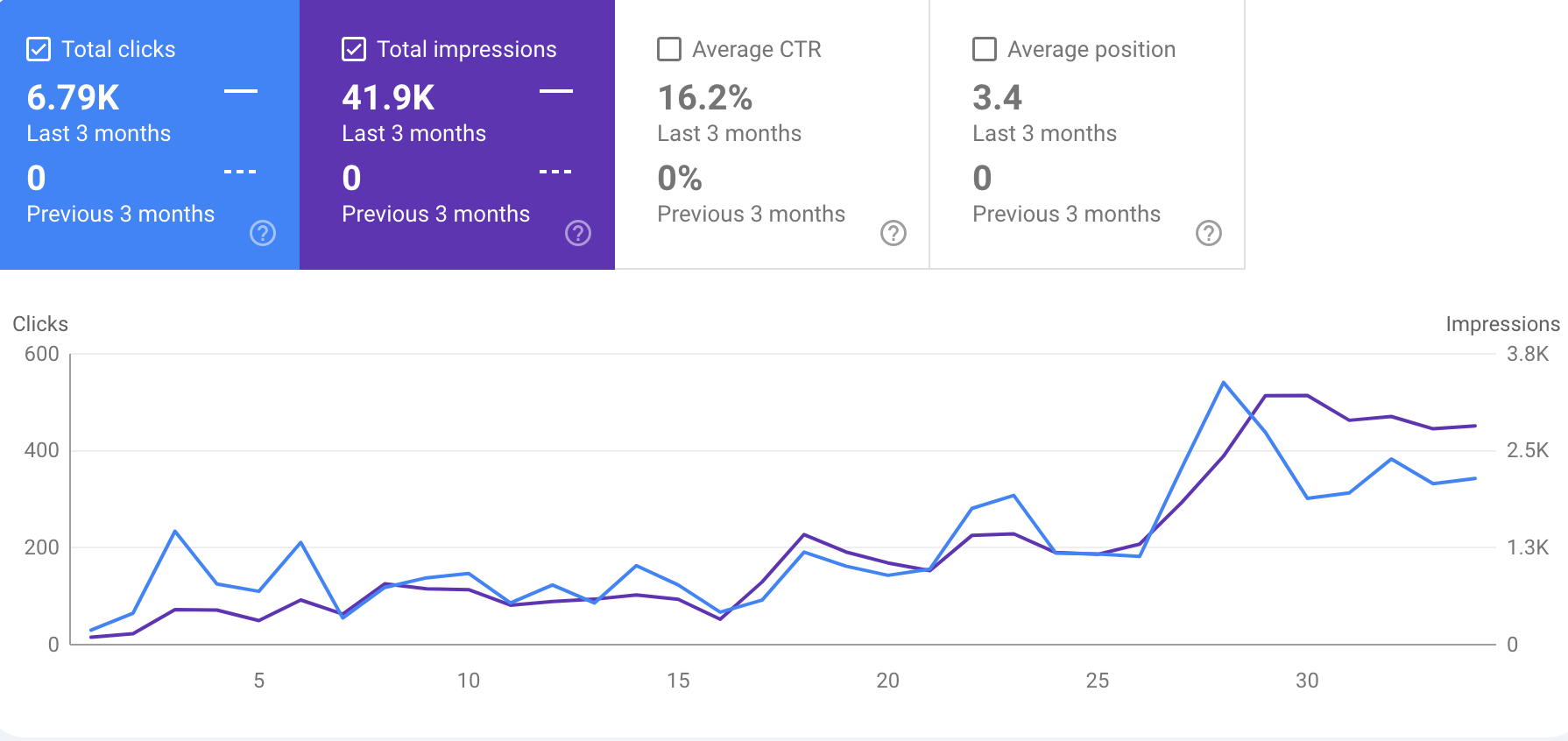Click day 30 label on chart x-axis
The height and width of the screenshot is (741, 1568).
tap(1307, 681)
